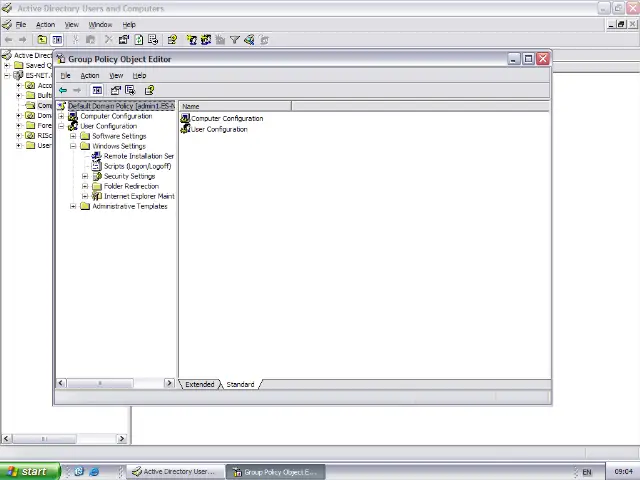Collapse Windows Settings tree node
The image size is (640, 480).
(x=73, y=146)
